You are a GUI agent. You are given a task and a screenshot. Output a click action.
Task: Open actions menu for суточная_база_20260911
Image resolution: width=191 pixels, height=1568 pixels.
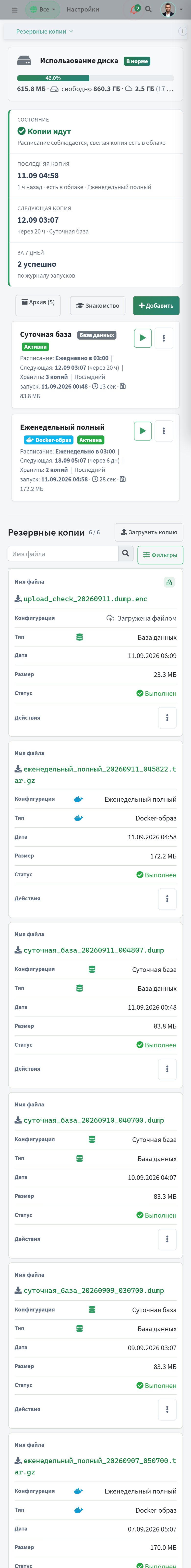(x=167, y=1069)
